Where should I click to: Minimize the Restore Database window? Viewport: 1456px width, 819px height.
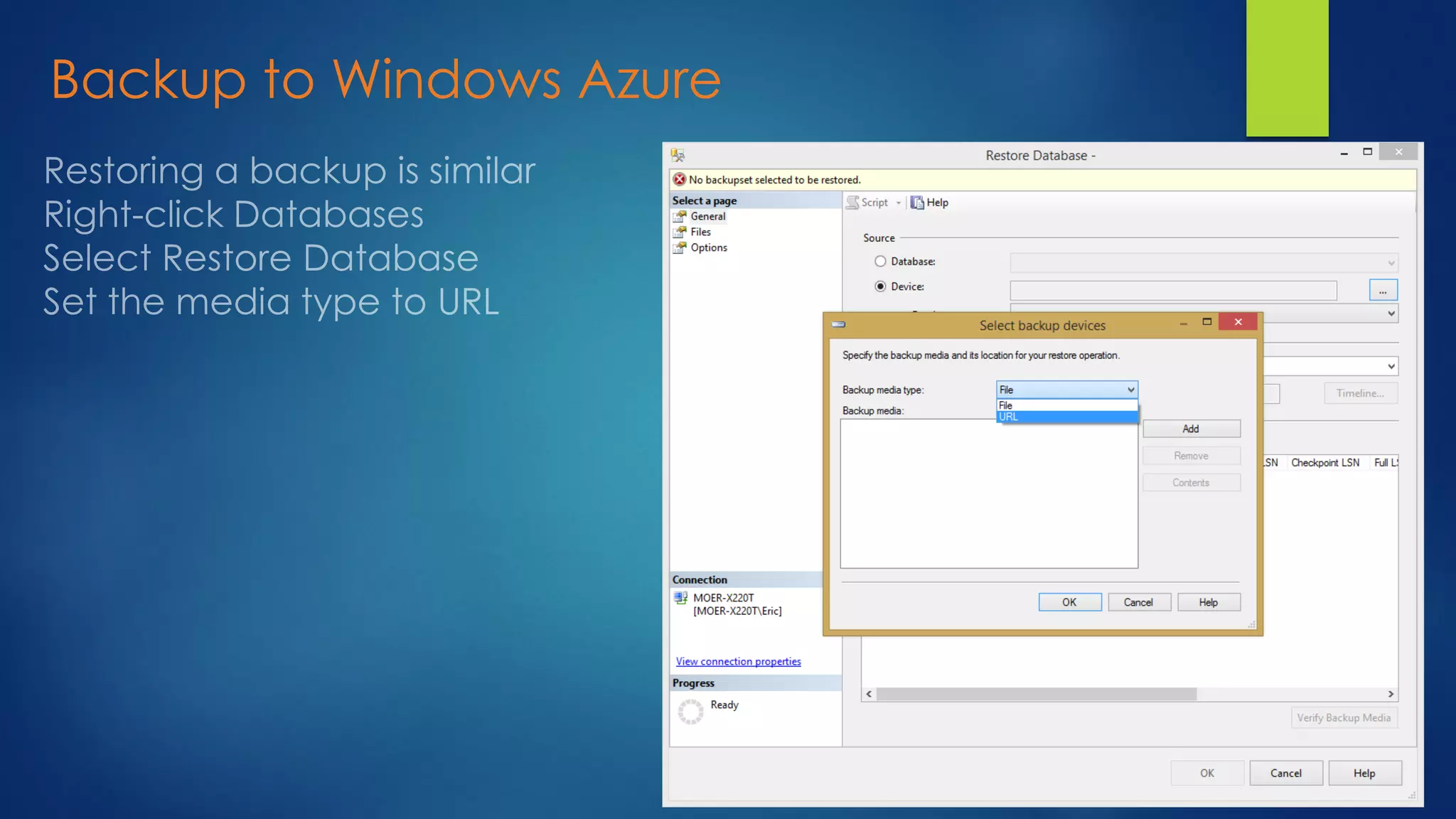pyautogui.click(x=1344, y=153)
